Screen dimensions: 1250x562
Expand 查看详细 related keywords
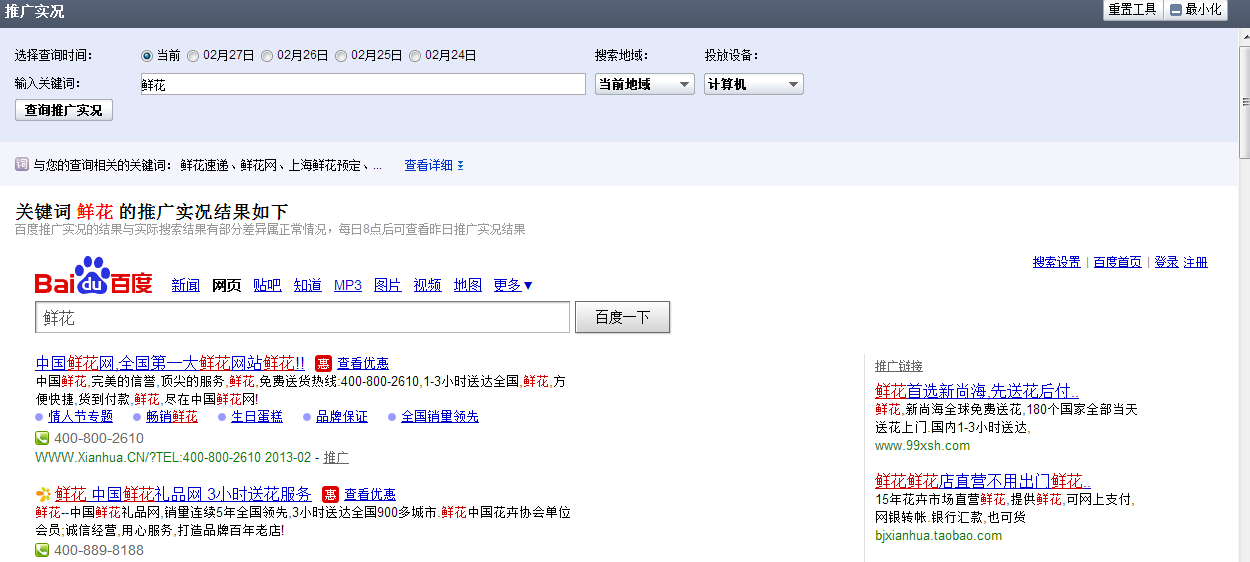(x=434, y=165)
